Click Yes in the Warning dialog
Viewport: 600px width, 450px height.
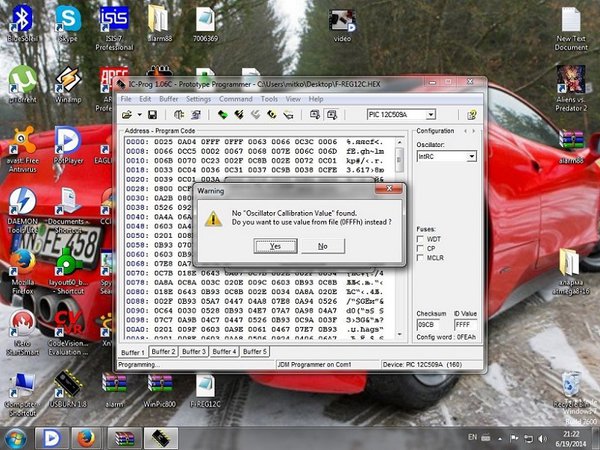click(276, 246)
